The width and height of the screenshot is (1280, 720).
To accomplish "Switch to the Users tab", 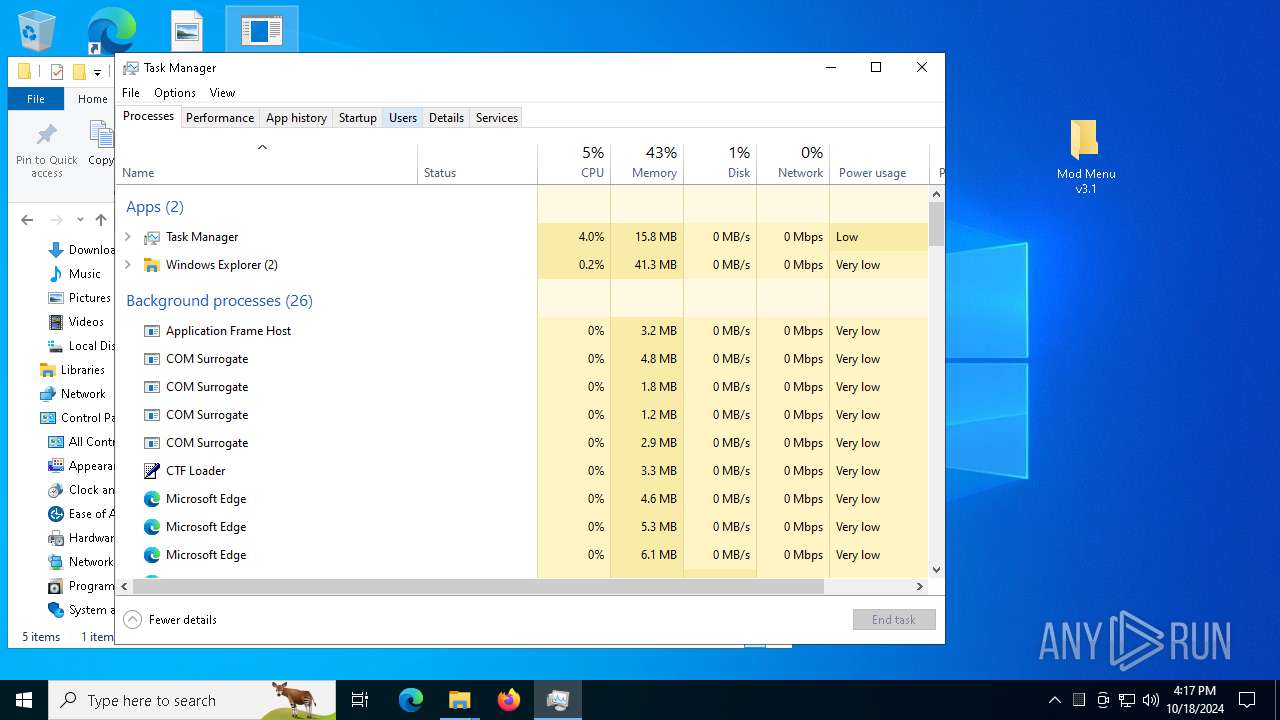I will [403, 118].
